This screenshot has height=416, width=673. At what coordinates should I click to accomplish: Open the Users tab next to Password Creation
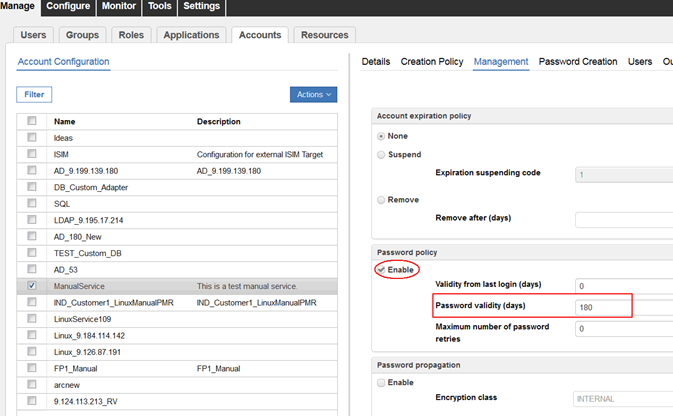point(640,62)
